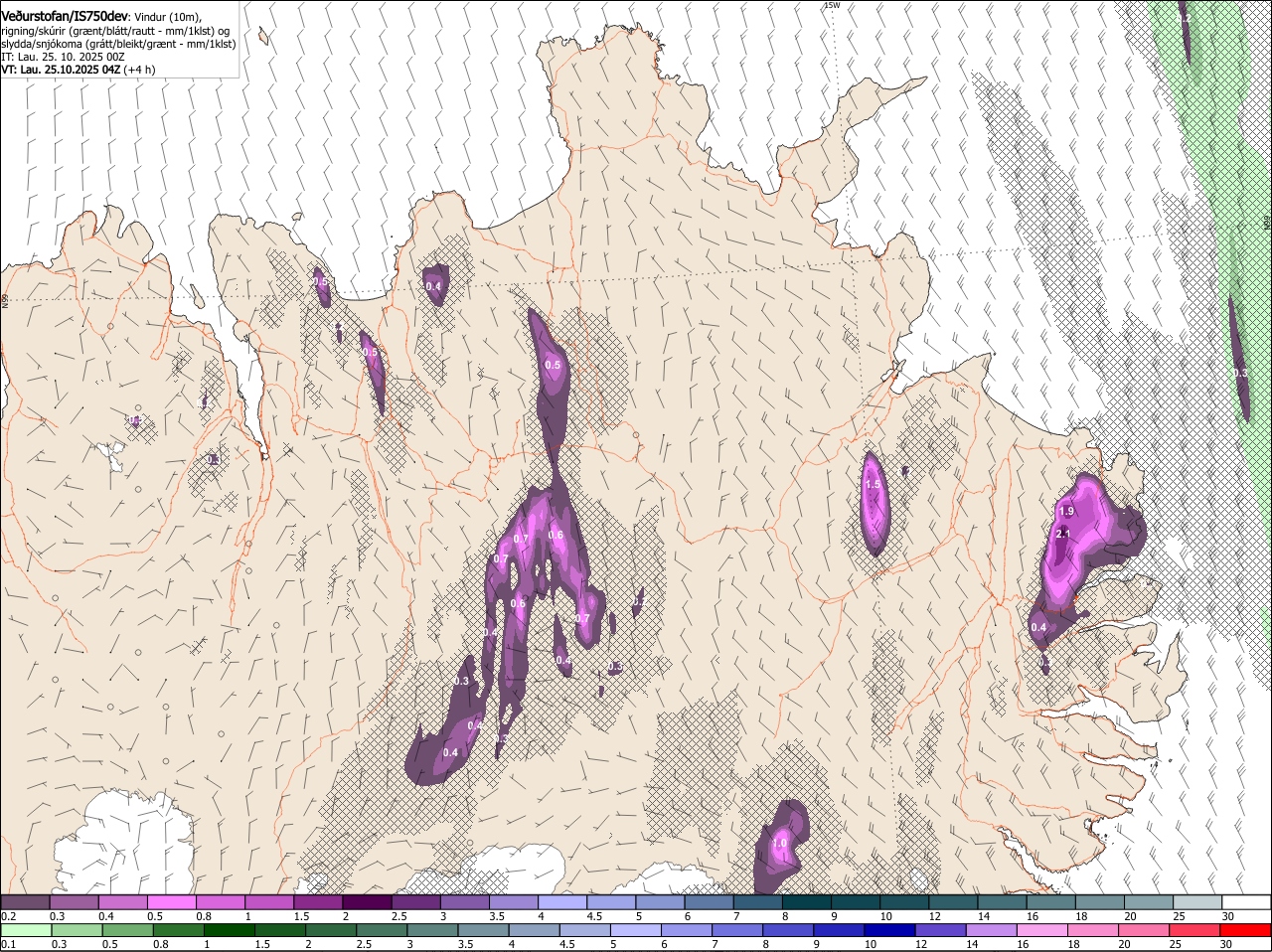Image resolution: width=1272 pixels, height=952 pixels.
Task: Click the white 30 swatch ending the upper scale
Action: point(1246,901)
